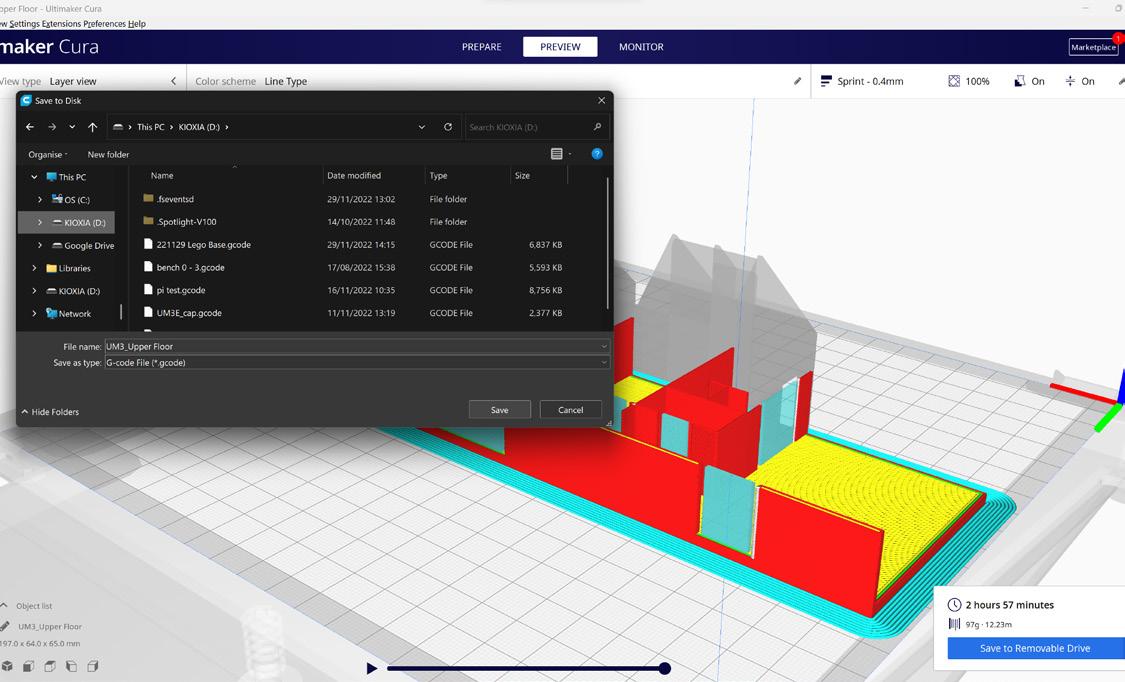This screenshot has height=682, width=1125.
Task: Close the Save to Disk dialog
Action: [x=601, y=100]
